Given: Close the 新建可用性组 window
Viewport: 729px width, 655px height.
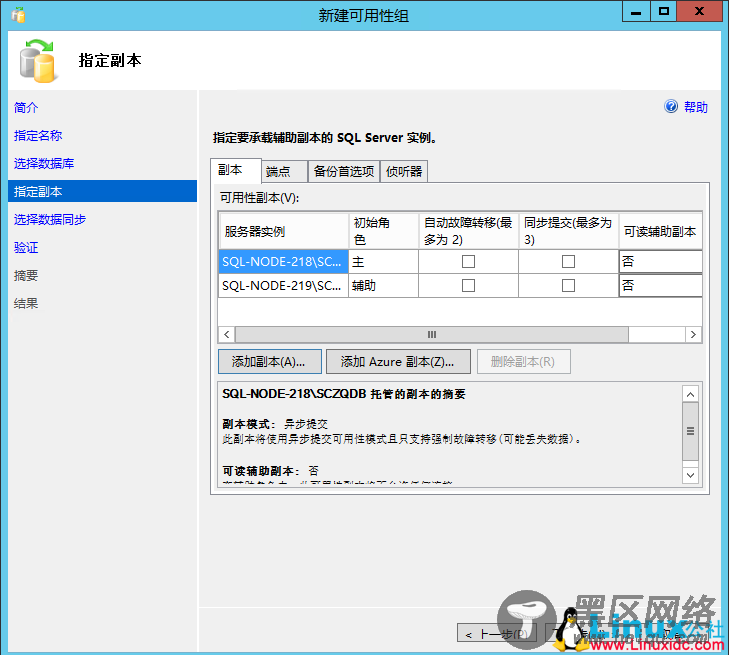Looking at the screenshot, I should (699, 12).
